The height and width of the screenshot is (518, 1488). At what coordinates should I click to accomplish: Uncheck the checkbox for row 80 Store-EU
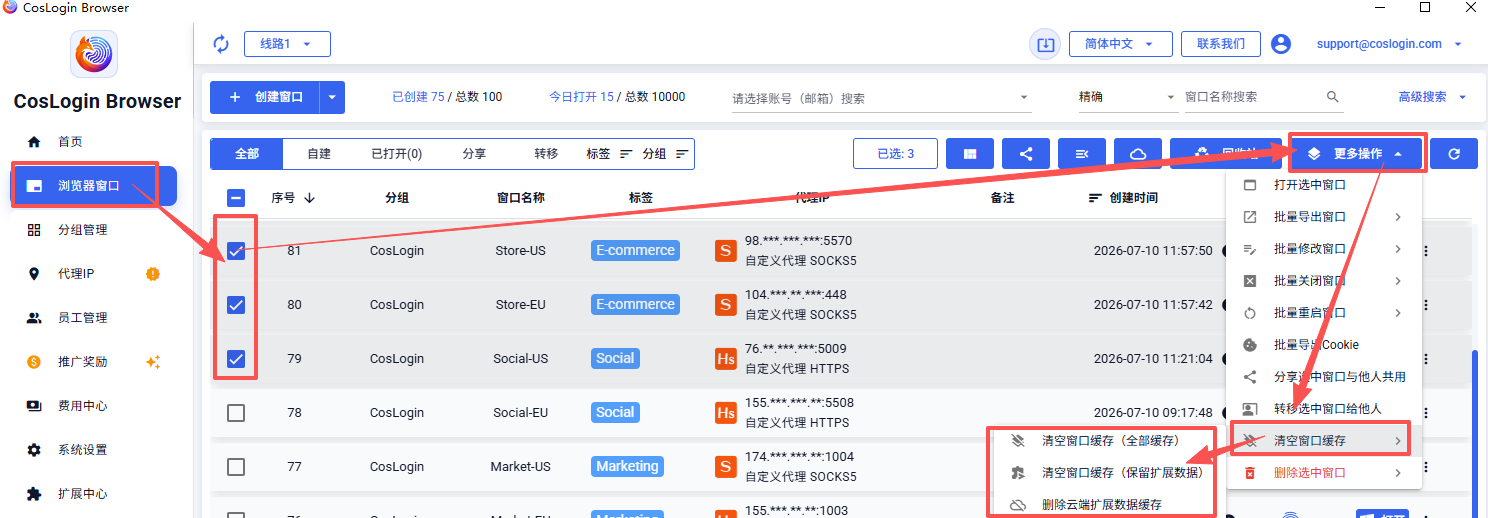[236, 305]
